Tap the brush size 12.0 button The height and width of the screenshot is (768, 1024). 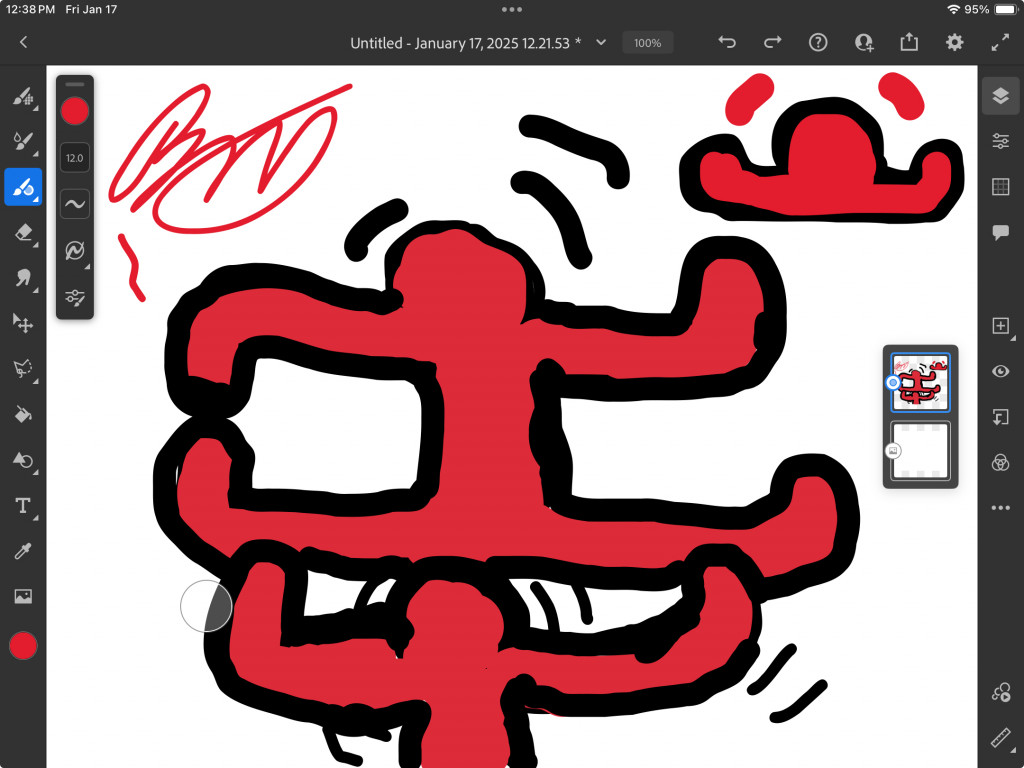point(75,158)
